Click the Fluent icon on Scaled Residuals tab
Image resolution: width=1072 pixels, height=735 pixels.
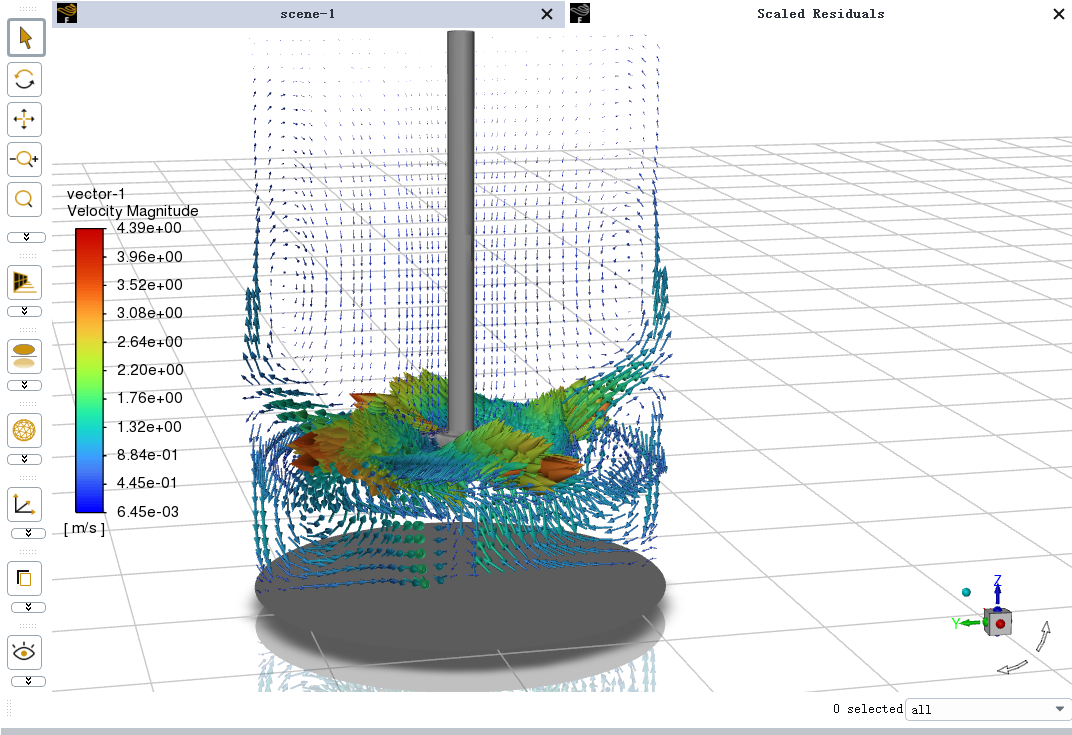coord(580,13)
